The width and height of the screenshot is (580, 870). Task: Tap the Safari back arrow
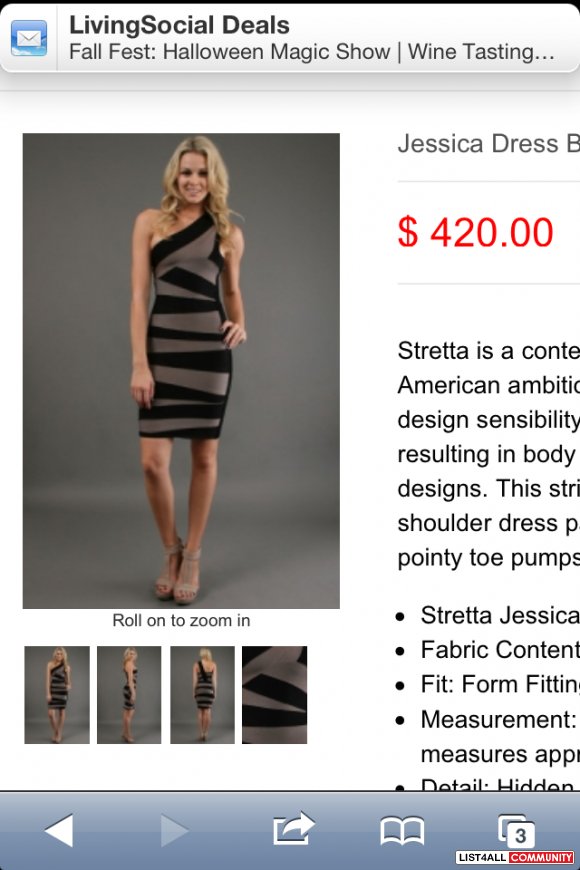pos(59,830)
